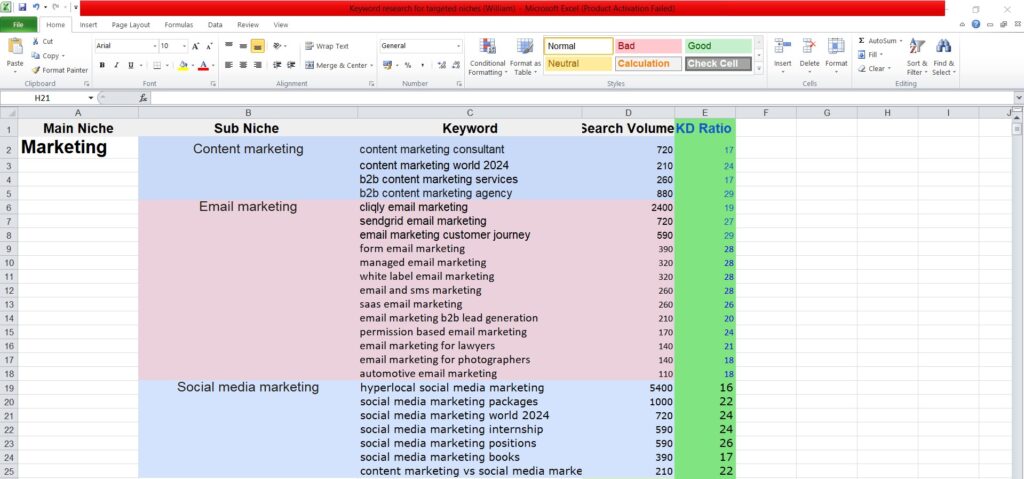Click Increase Decimal icon
Image resolution: width=1024 pixels, height=479 pixels.
441,65
